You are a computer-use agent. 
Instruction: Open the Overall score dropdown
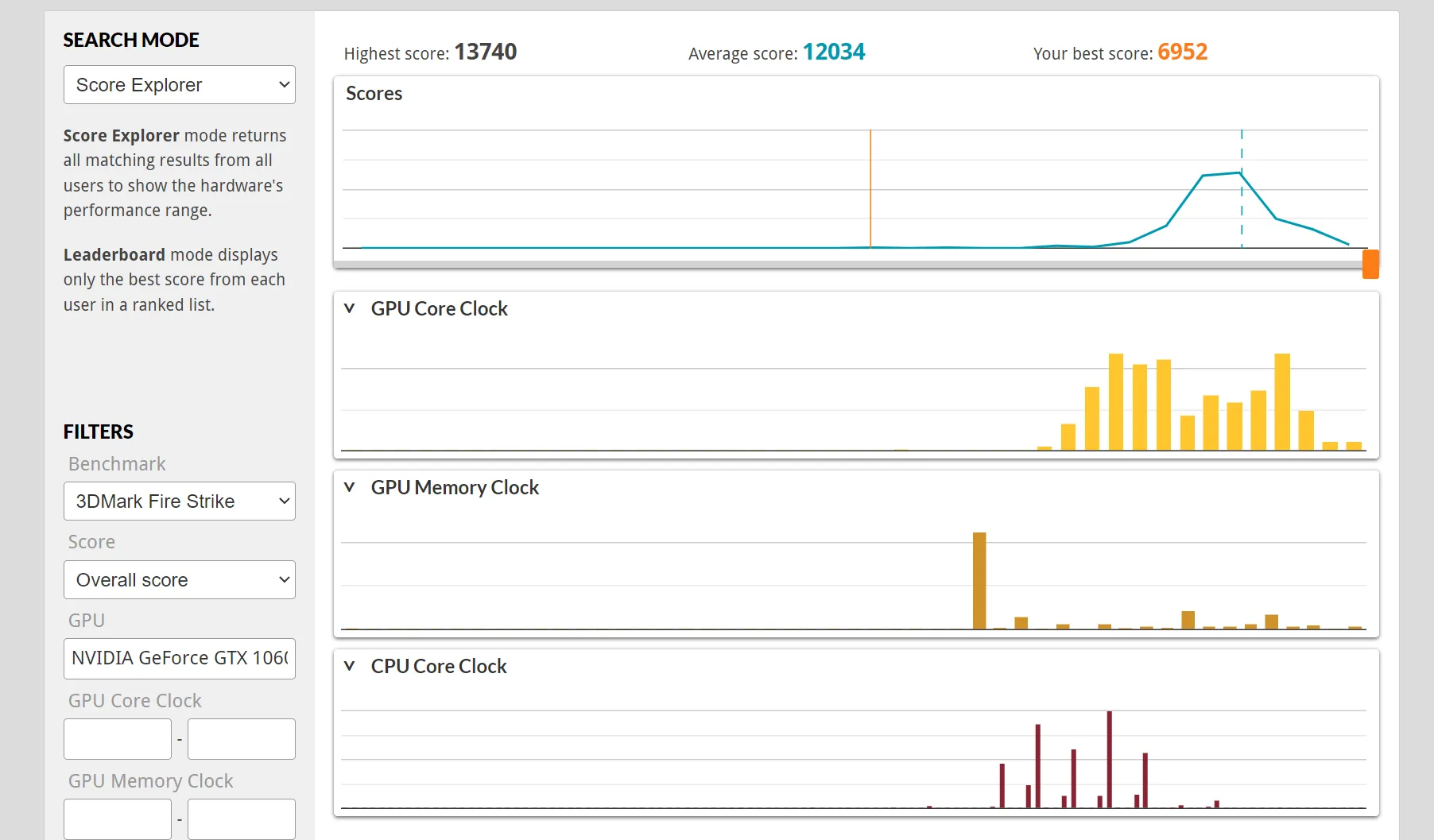179,580
